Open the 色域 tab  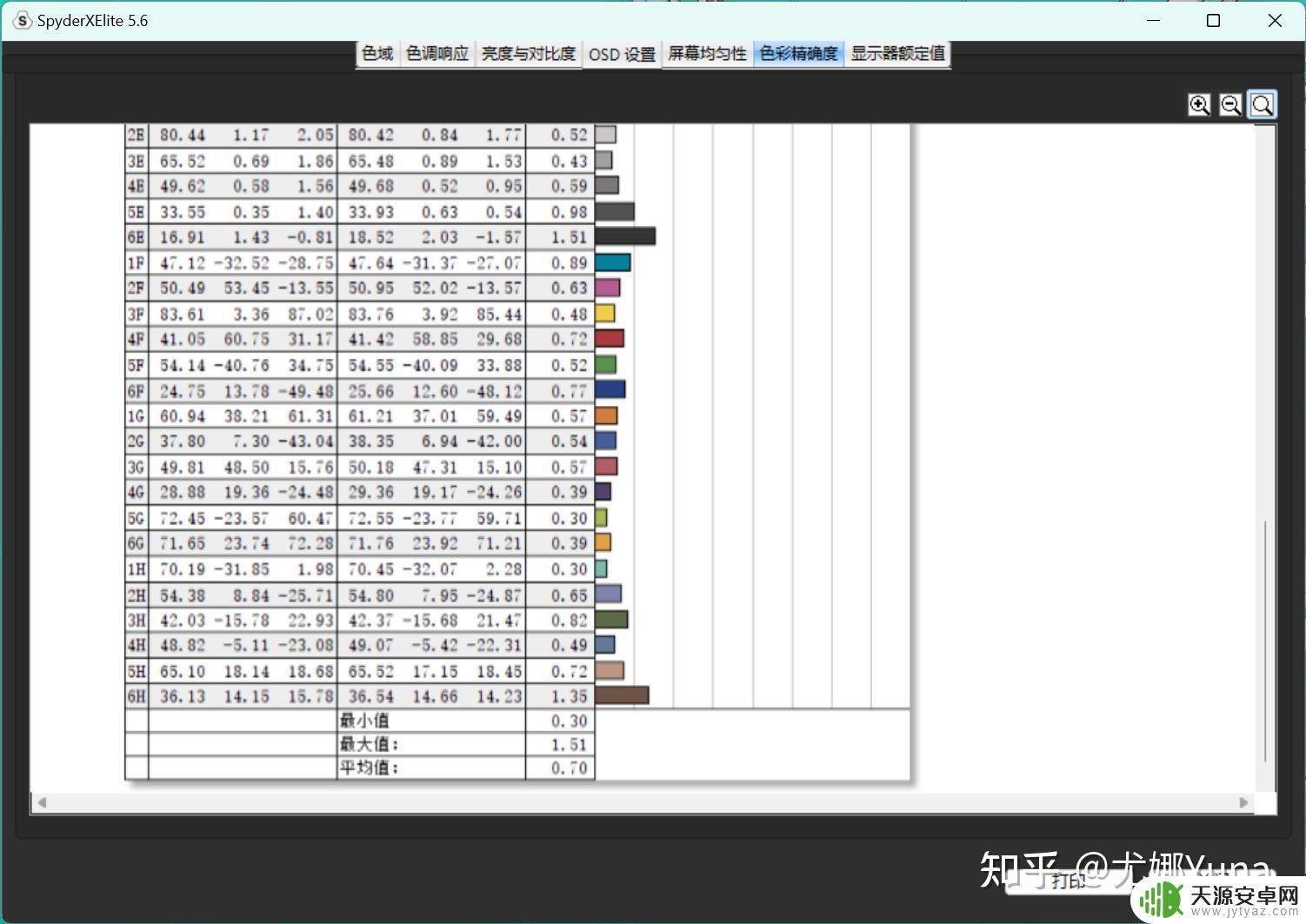[378, 54]
